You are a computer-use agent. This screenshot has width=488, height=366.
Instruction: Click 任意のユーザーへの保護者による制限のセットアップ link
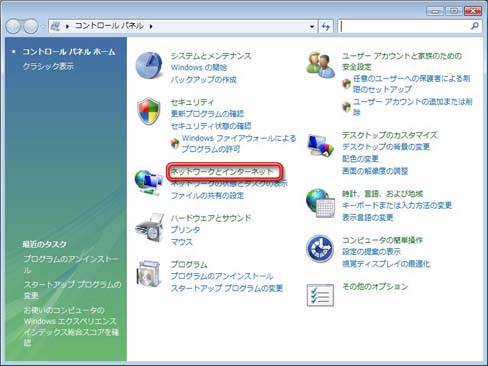(x=412, y=84)
